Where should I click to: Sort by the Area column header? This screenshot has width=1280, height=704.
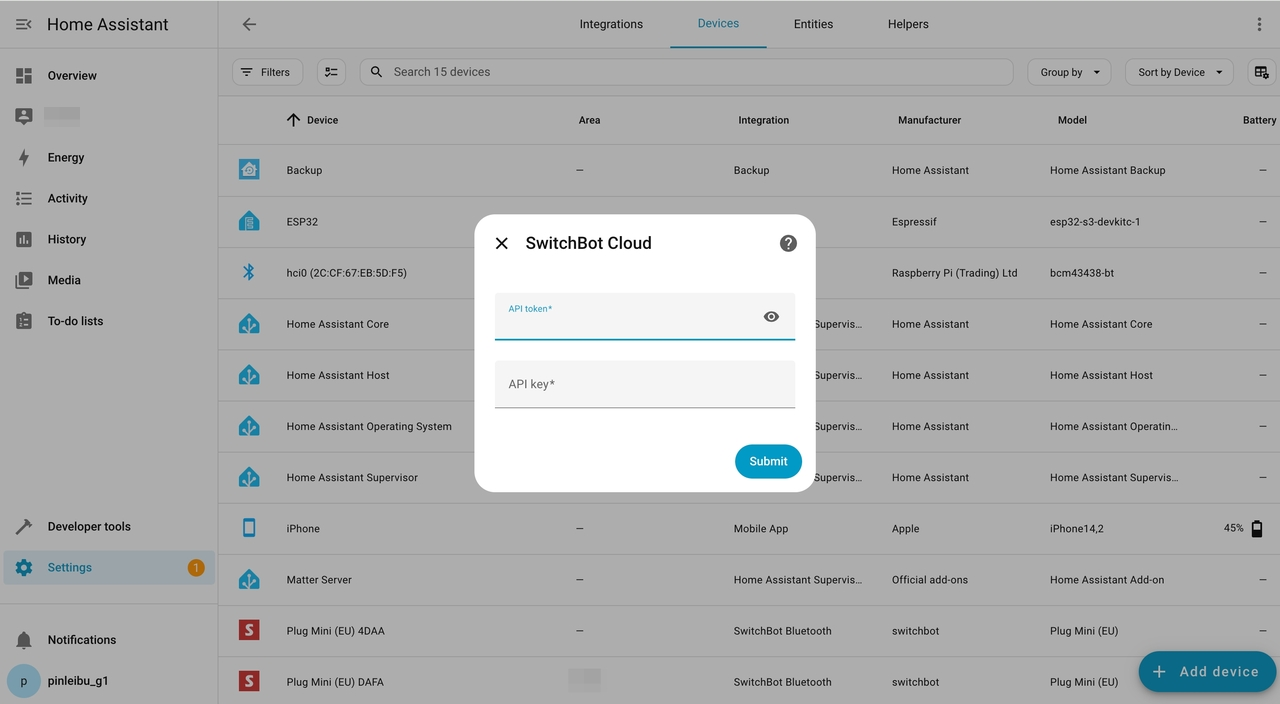[589, 120]
